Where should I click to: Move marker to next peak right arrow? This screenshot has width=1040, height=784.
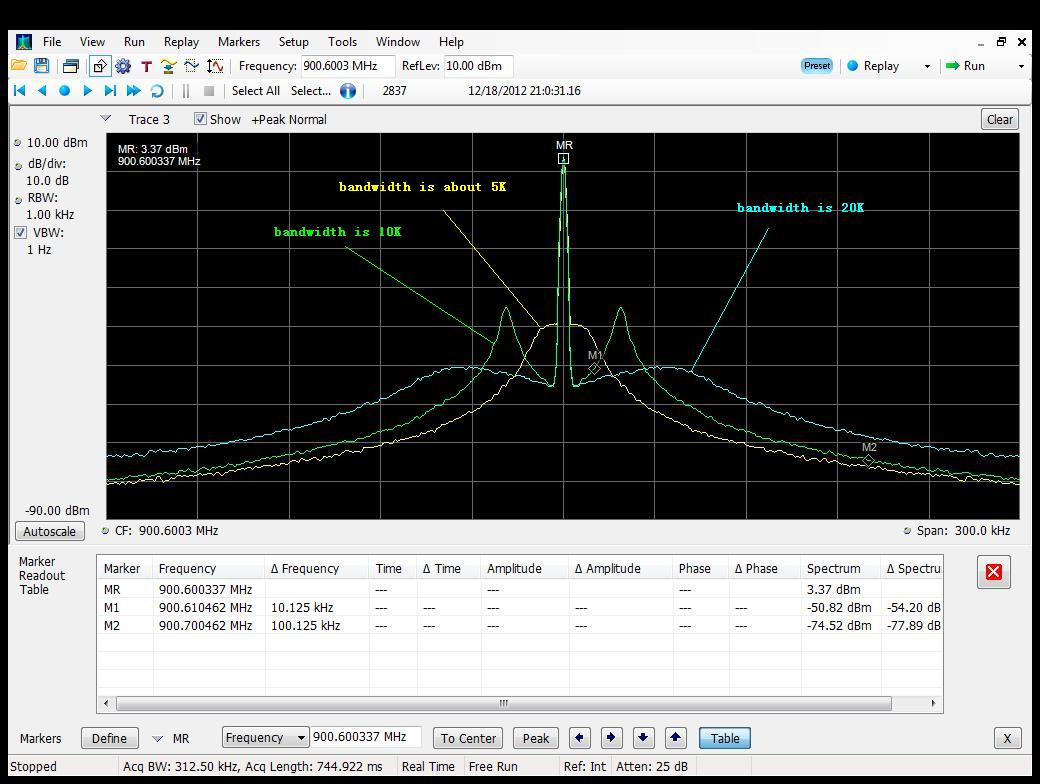click(x=611, y=738)
